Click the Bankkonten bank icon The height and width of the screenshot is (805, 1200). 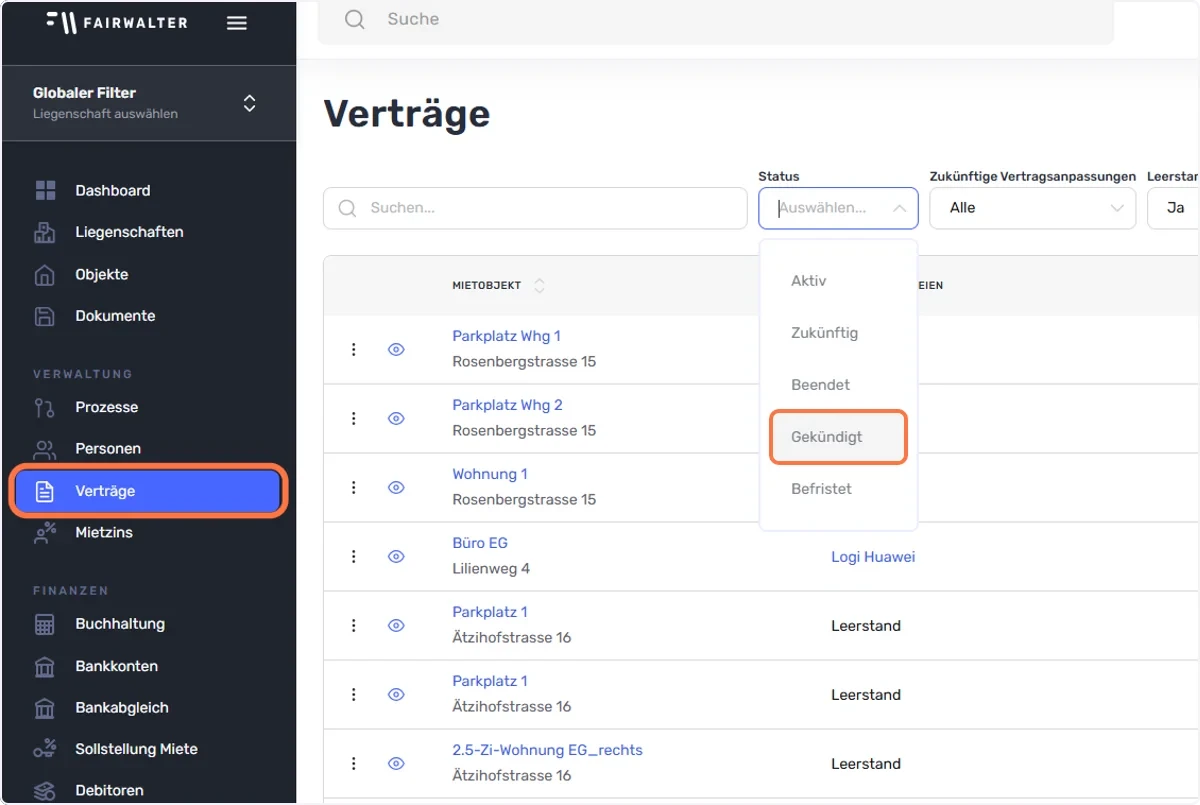[45, 666]
